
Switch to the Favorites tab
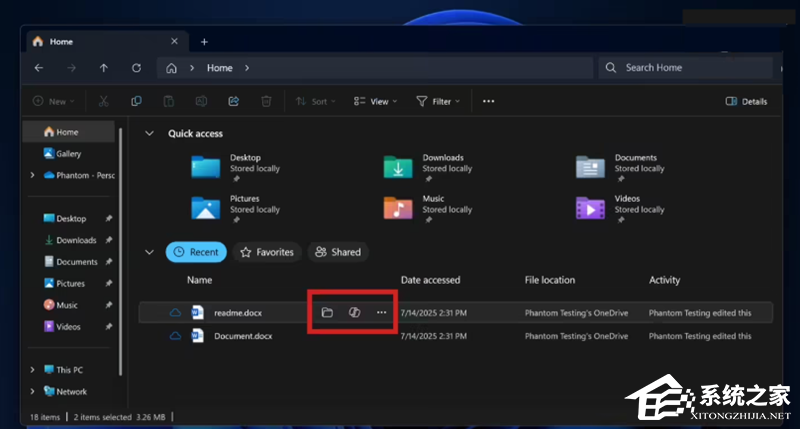(267, 252)
